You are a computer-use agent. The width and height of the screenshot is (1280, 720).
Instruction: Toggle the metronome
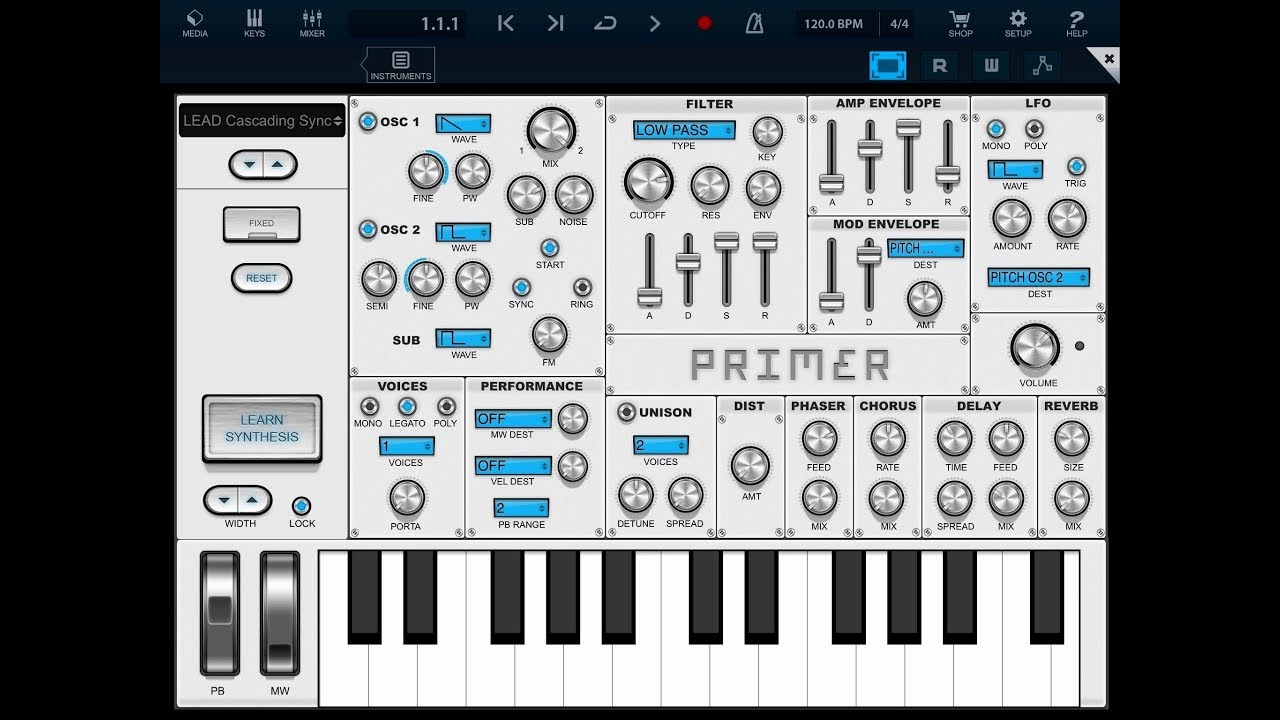tap(754, 23)
